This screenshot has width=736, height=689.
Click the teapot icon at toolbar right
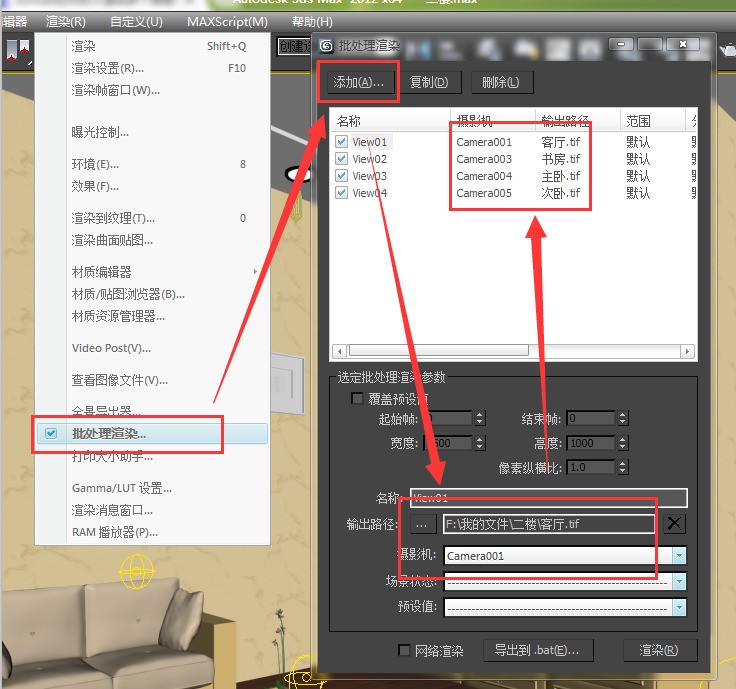point(728,49)
